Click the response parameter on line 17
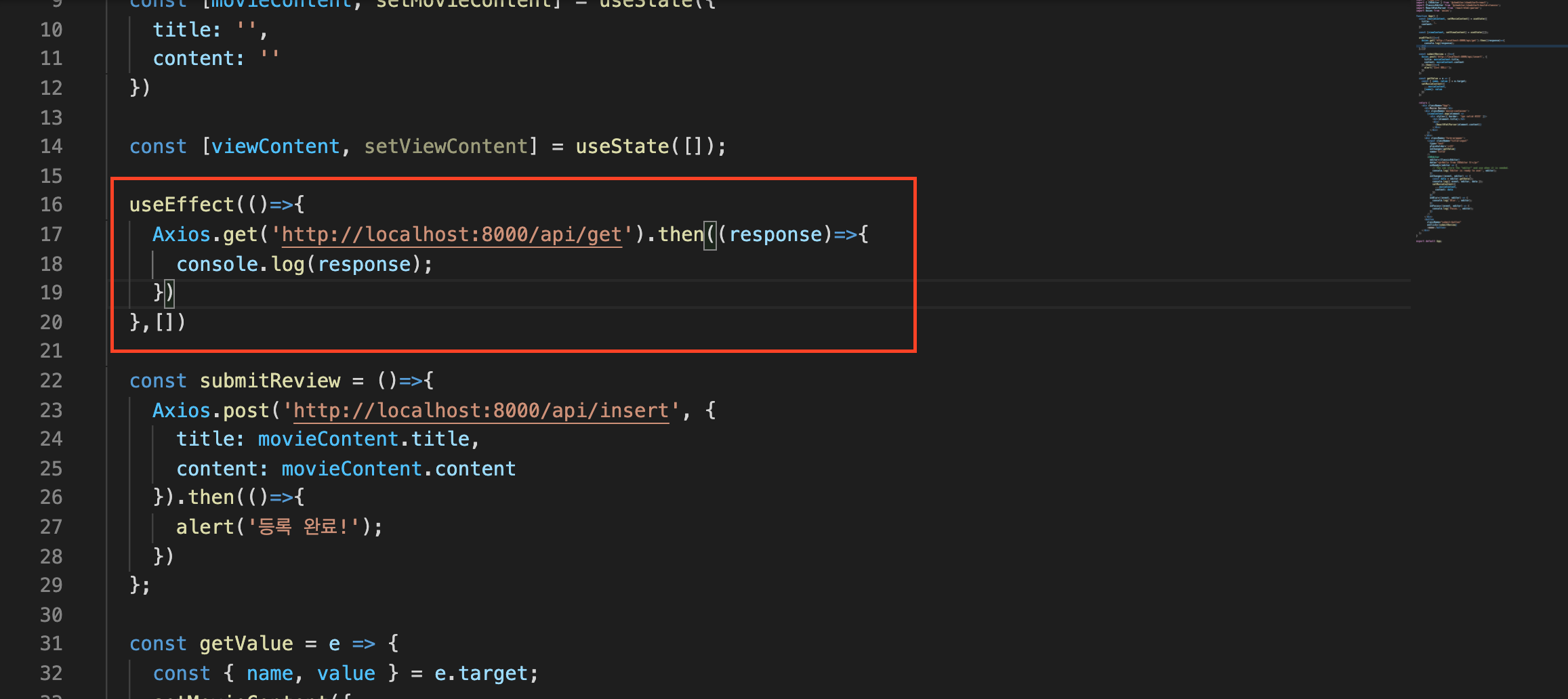The image size is (1568, 699). point(775,234)
